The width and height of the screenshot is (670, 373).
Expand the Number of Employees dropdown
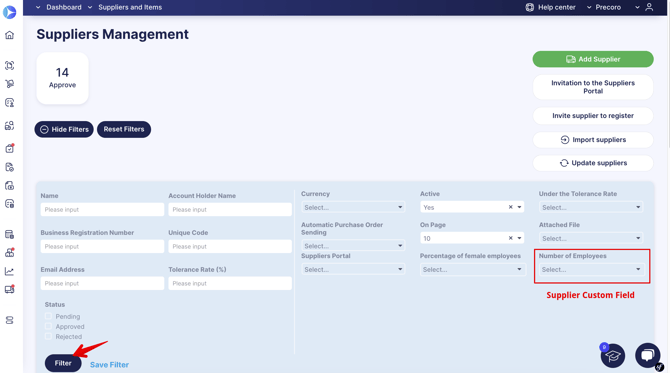[x=591, y=270]
